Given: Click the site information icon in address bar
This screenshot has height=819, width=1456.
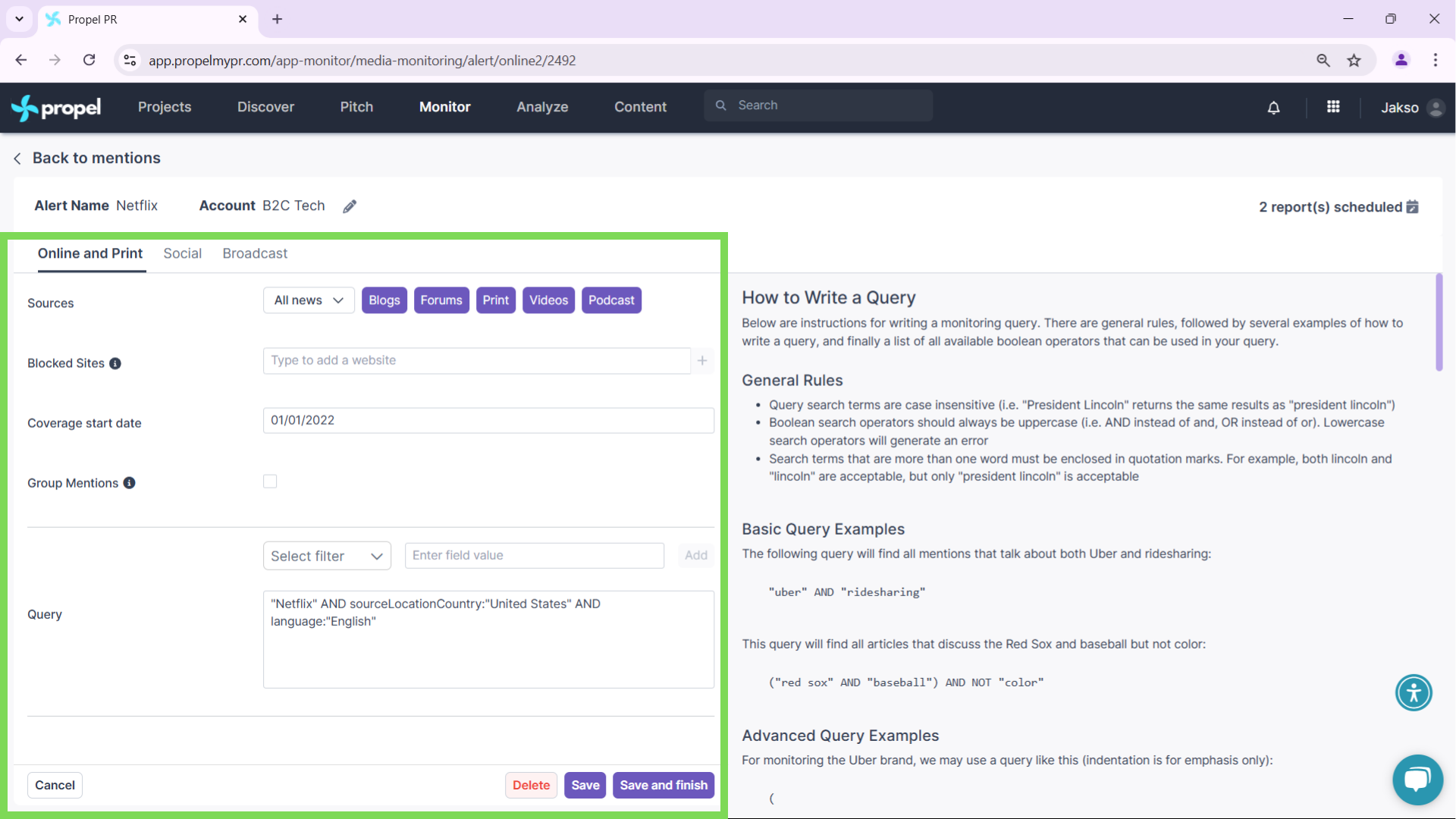Looking at the screenshot, I should [130, 60].
